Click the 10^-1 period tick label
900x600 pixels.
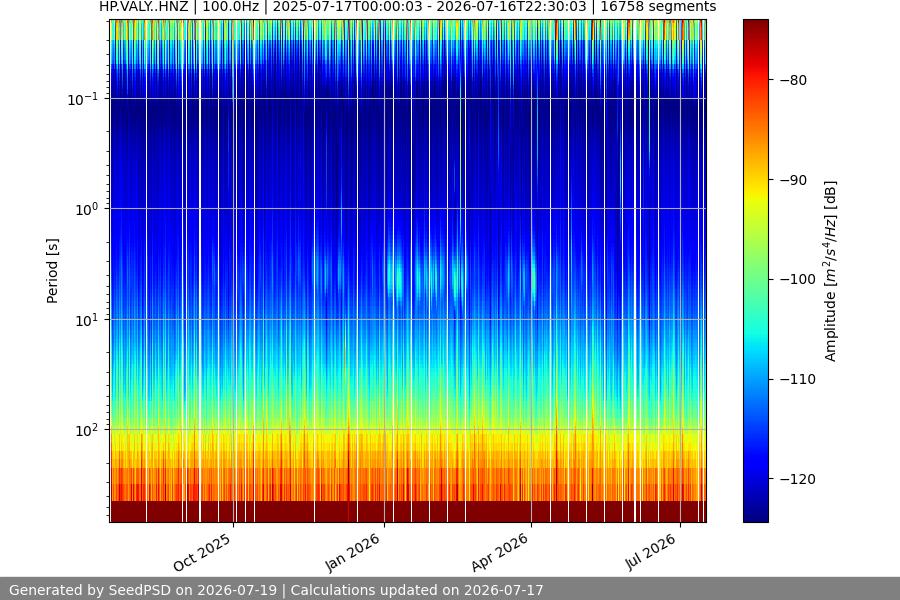(82, 99)
